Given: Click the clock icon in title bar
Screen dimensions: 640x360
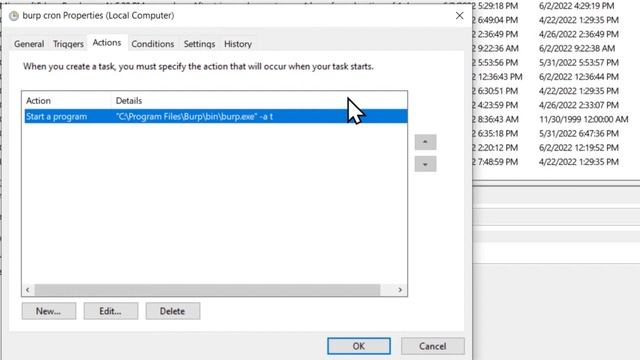Looking at the screenshot, I should click(x=14, y=16).
